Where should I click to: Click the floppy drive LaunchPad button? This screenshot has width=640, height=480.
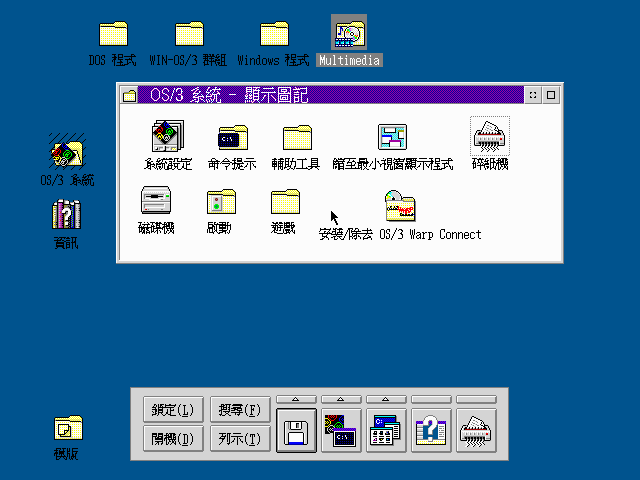pyautogui.click(x=296, y=431)
